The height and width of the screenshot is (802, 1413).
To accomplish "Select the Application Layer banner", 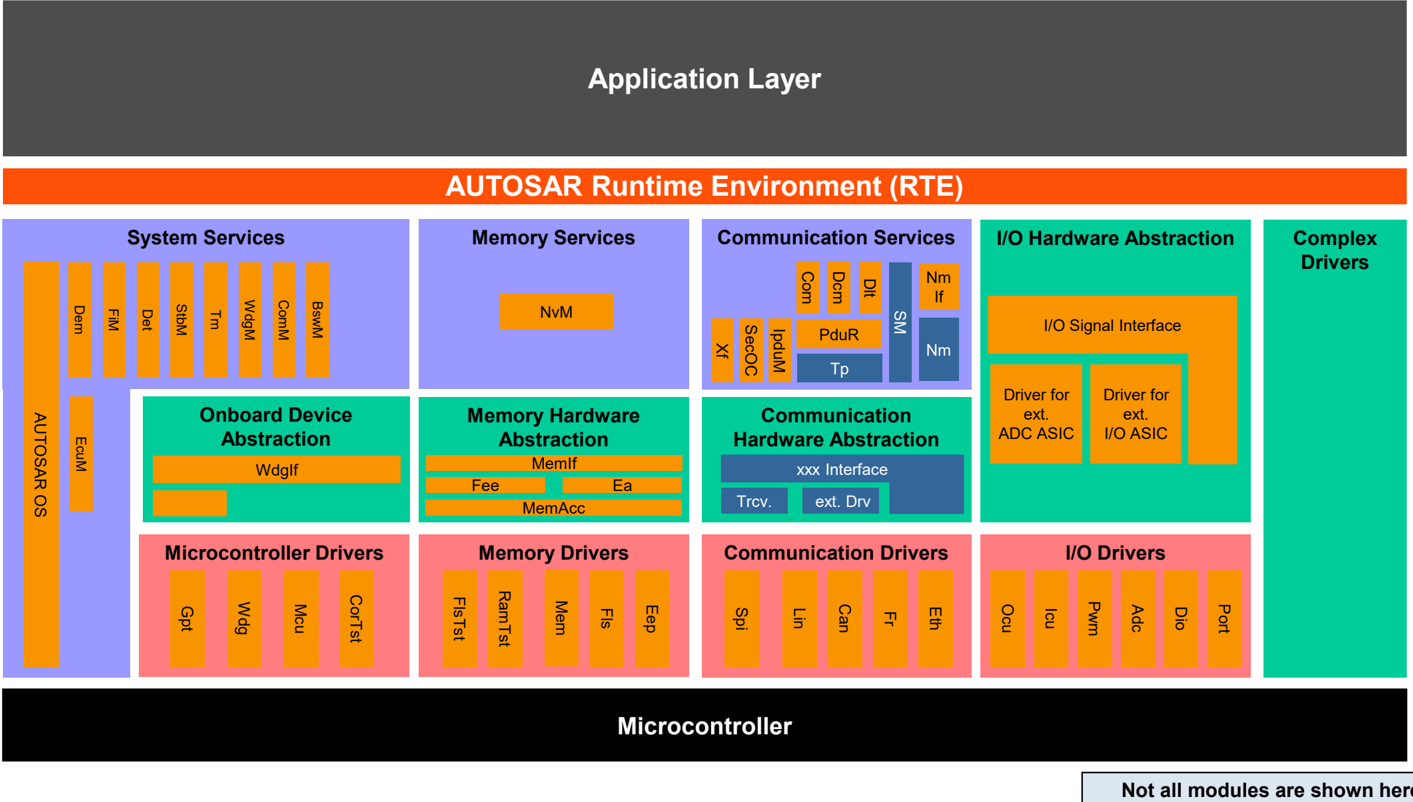I will 704,79.
